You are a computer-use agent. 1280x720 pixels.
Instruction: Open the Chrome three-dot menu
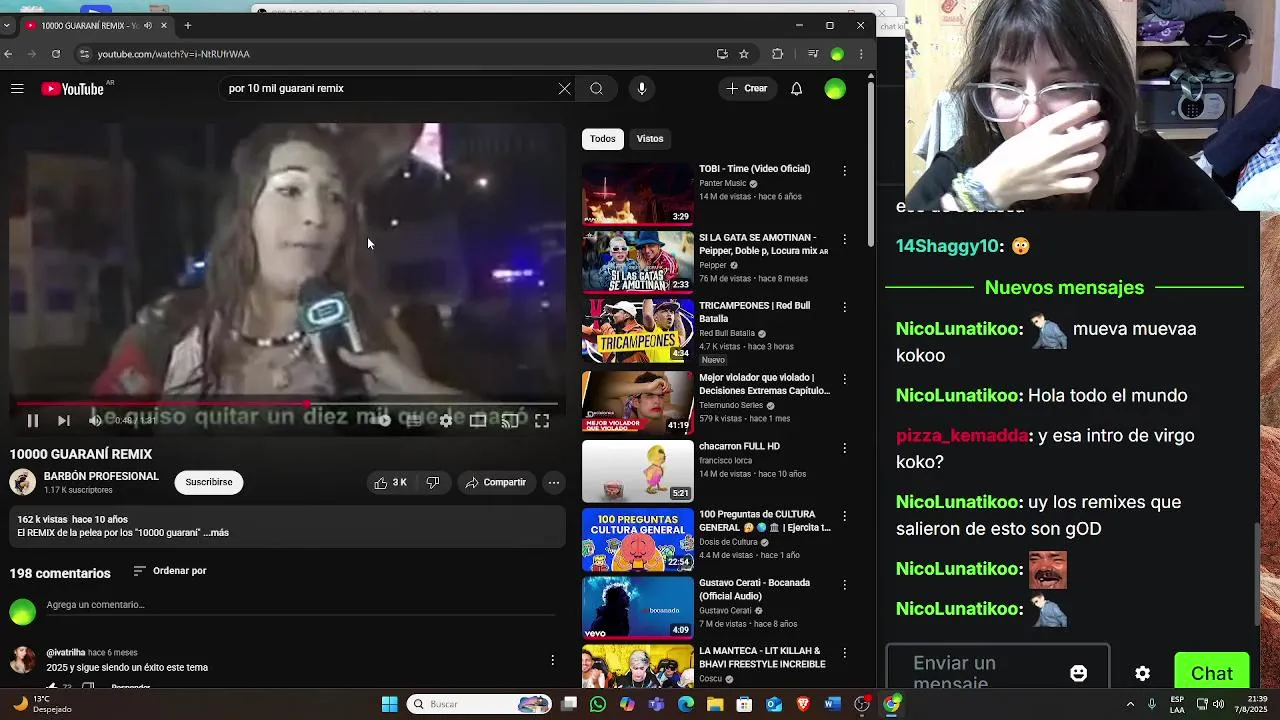pyautogui.click(x=861, y=54)
